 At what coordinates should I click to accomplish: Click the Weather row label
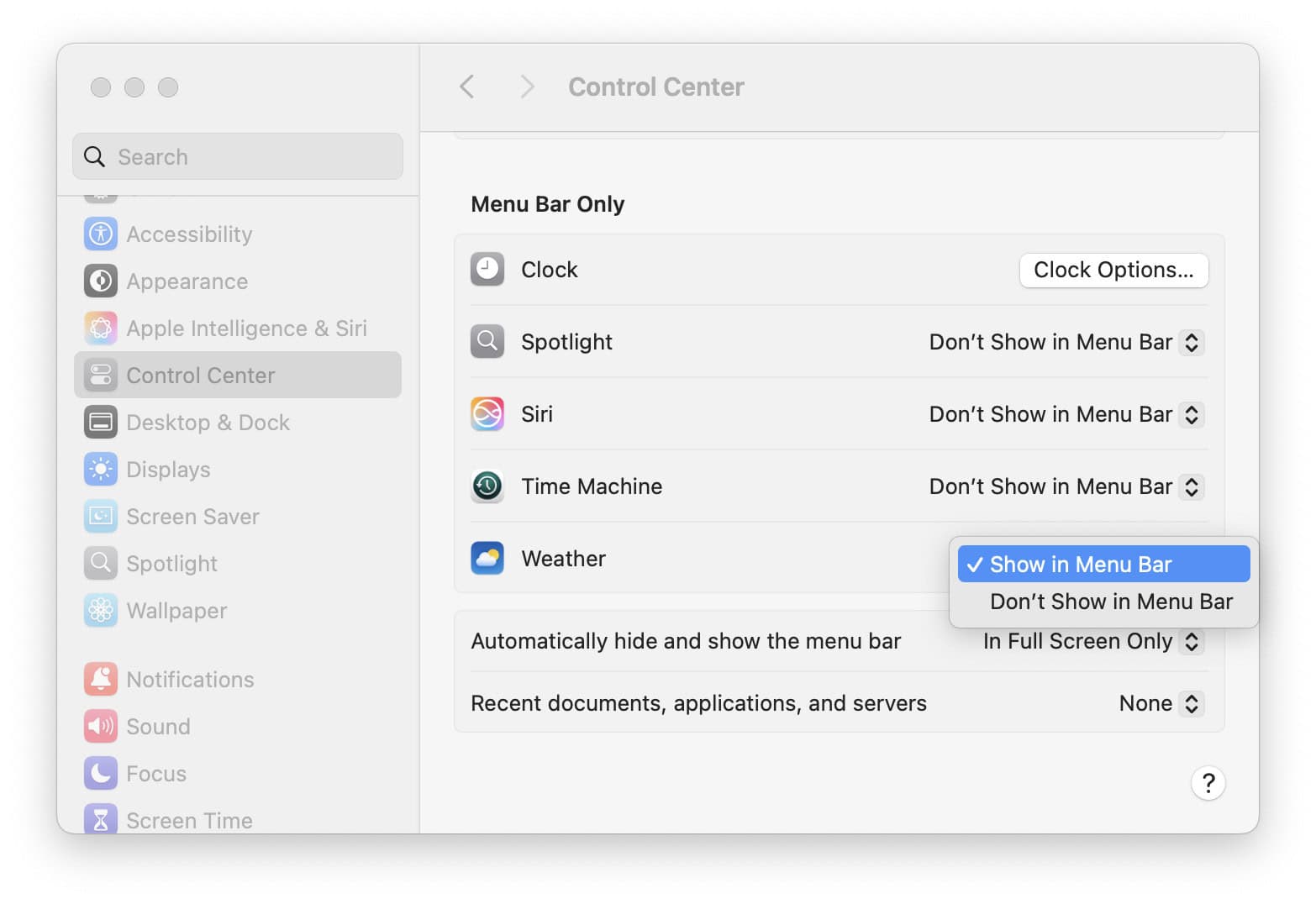pyautogui.click(x=563, y=559)
